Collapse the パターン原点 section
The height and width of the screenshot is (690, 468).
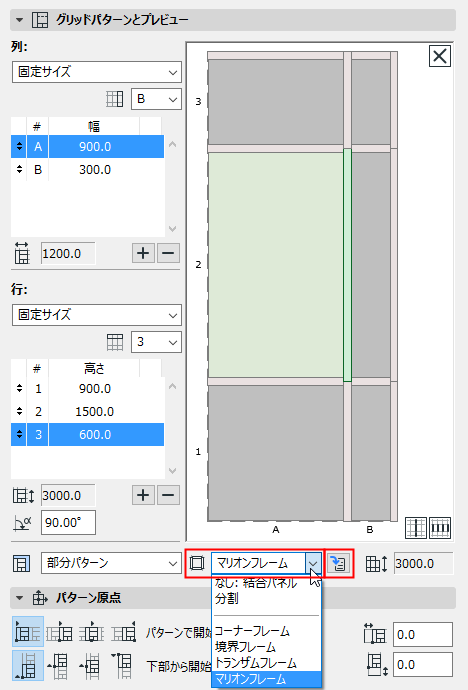tap(19, 598)
